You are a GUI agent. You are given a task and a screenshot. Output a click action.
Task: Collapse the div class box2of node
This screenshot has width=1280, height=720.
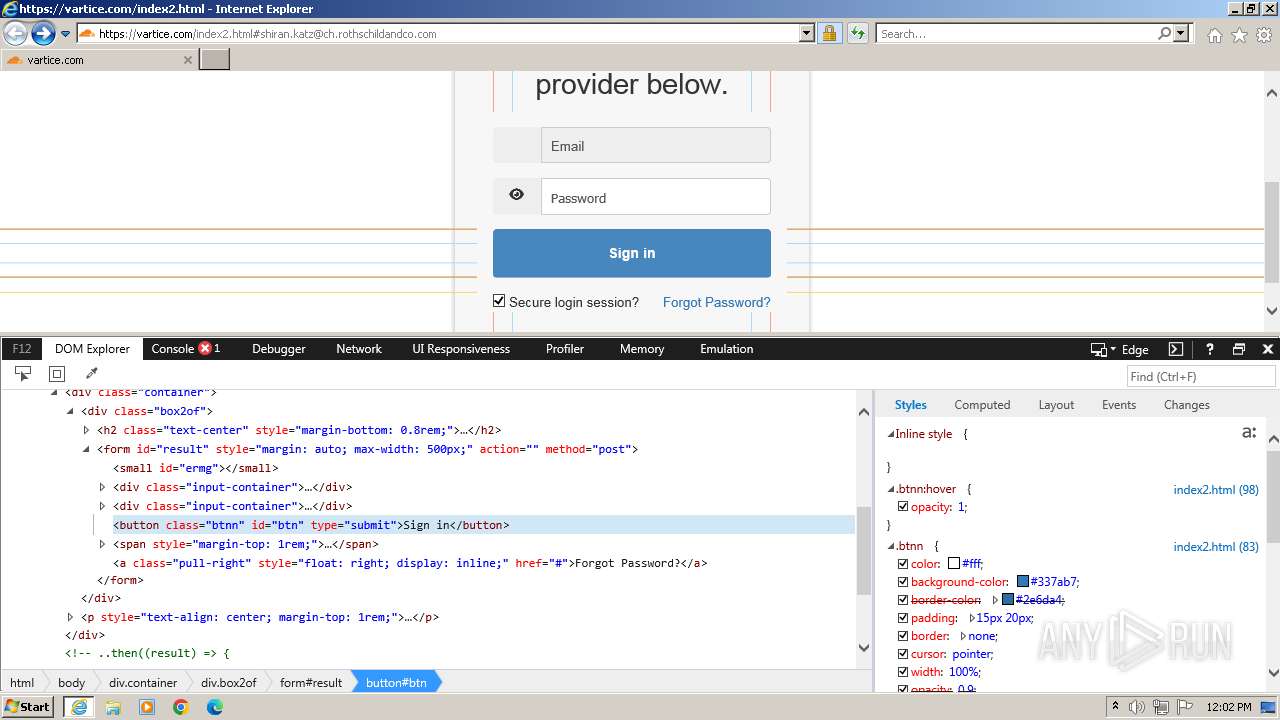point(71,411)
